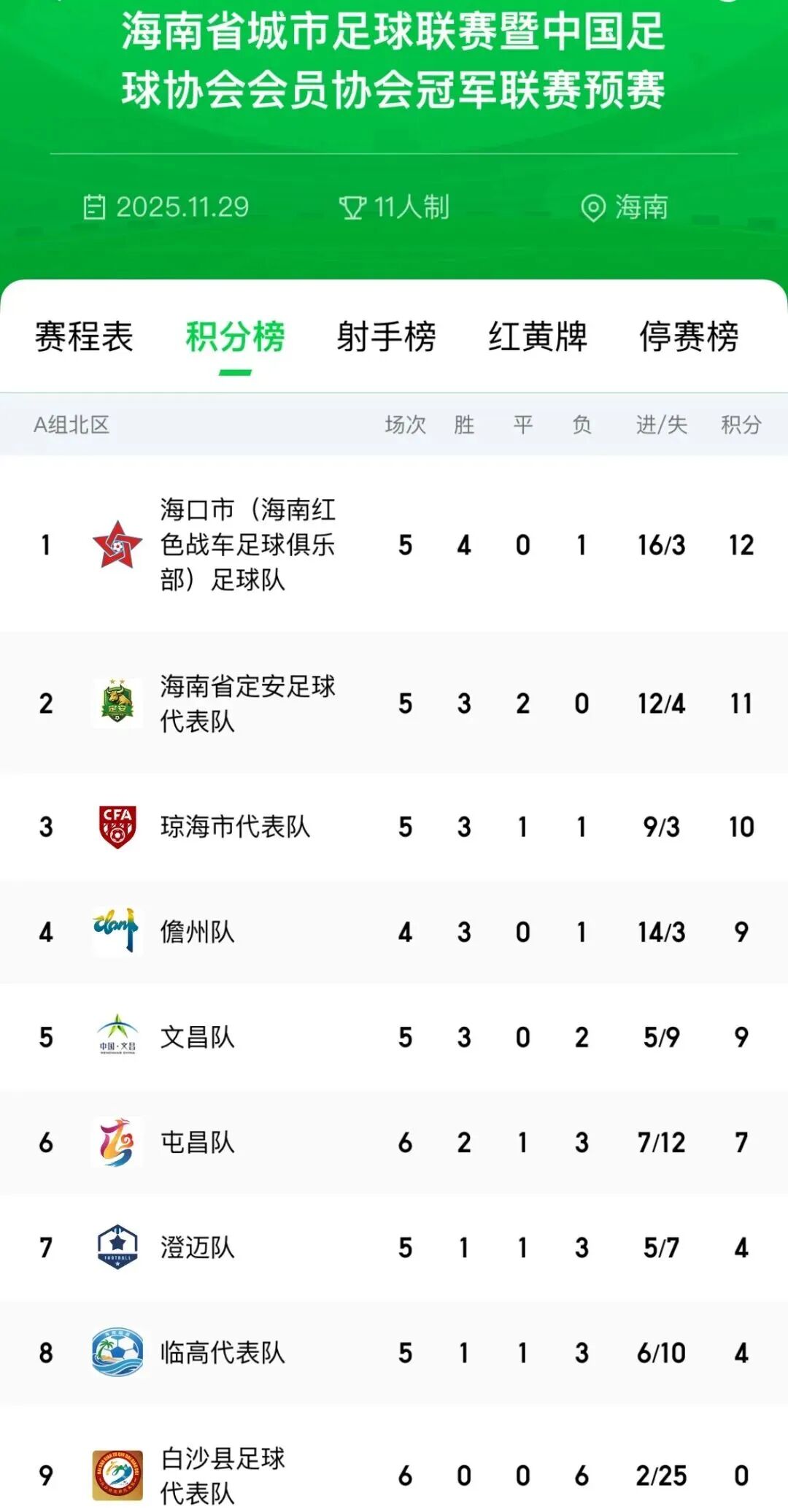Screen dimensions: 788x1512
Task: Select the 积分榜 standings tab
Action: [x=235, y=337]
